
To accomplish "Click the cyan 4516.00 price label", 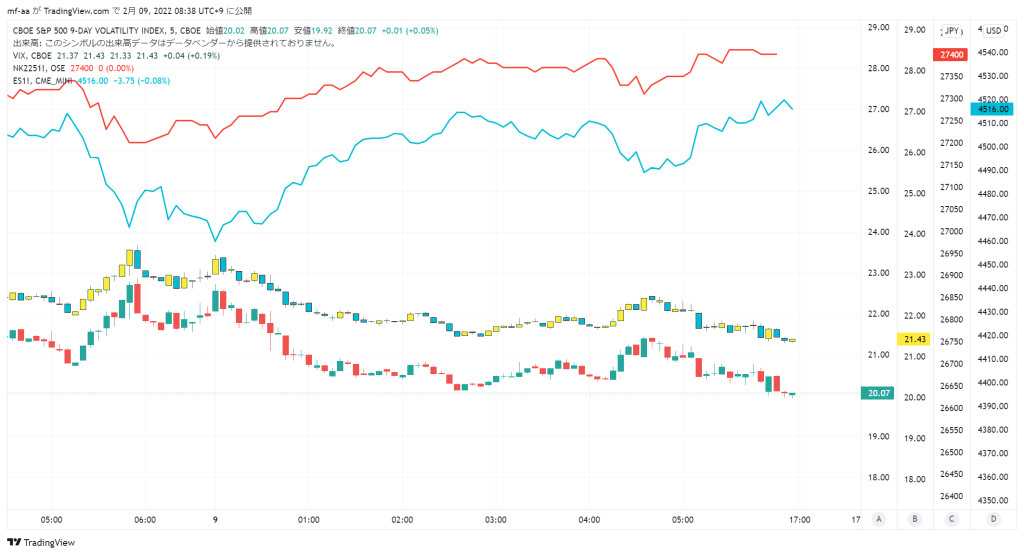I will [993, 109].
